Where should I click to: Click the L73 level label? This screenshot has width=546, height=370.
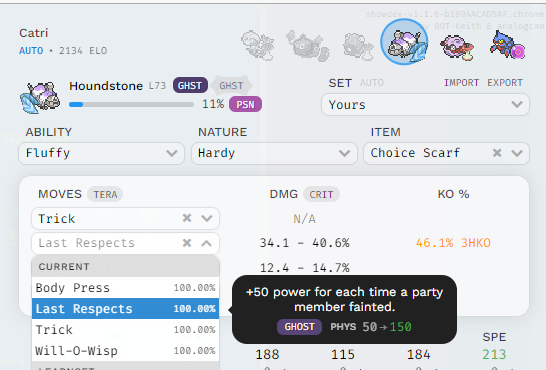[x=157, y=86]
